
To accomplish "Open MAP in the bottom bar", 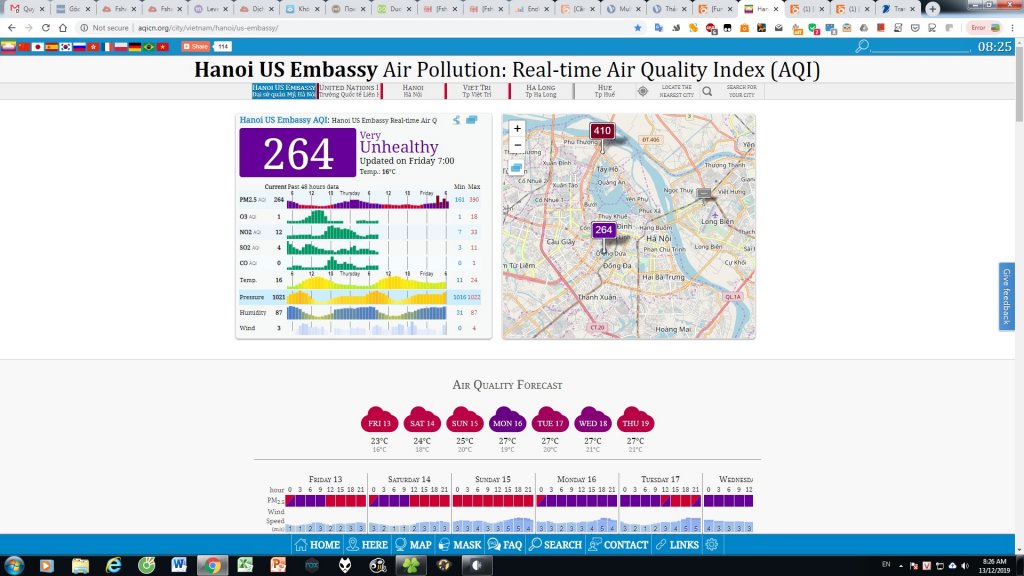I will [x=413, y=545].
